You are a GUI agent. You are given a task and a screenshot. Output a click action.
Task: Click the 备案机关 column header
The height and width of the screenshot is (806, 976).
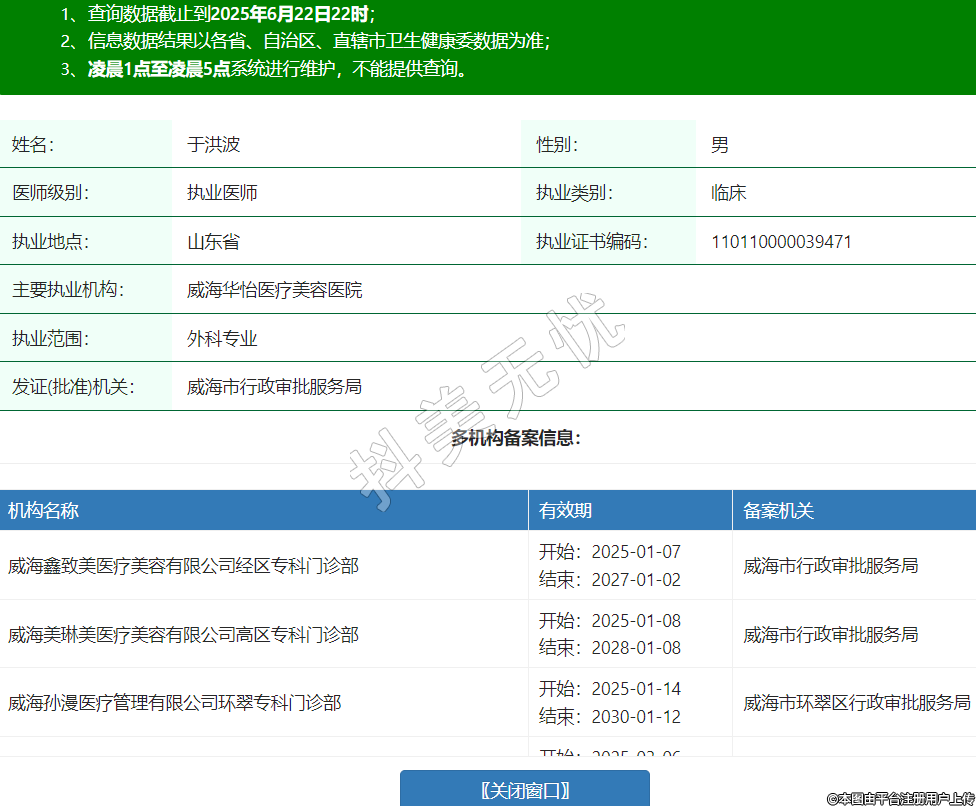[x=779, y=511]
